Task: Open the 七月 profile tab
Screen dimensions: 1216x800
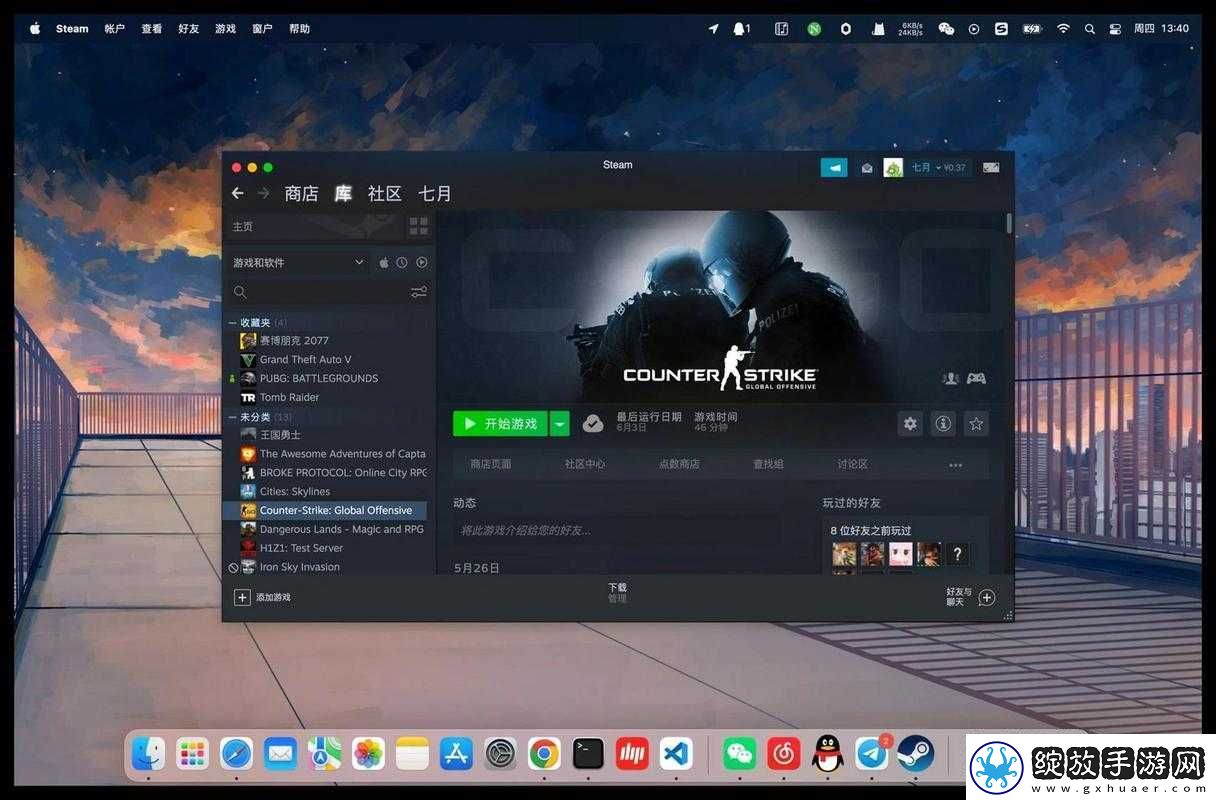Action: pos(435,193)
